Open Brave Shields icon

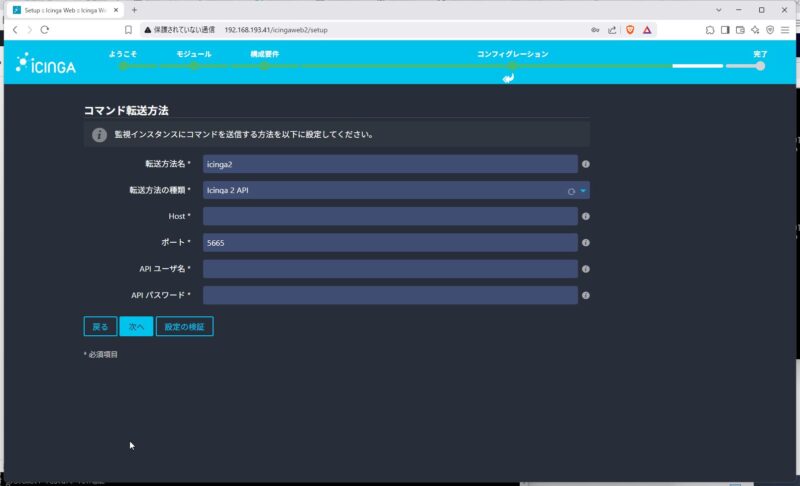[630, 30]
